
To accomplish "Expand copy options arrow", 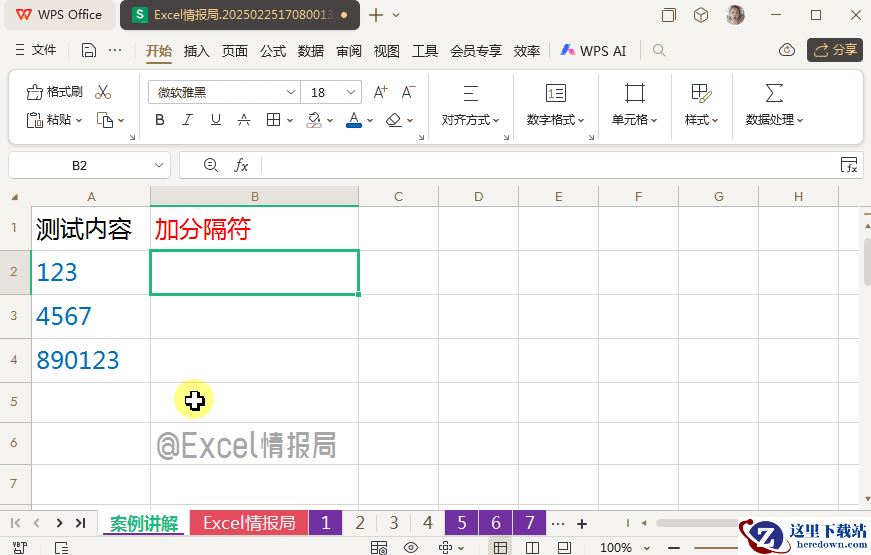I will (121, 120).
